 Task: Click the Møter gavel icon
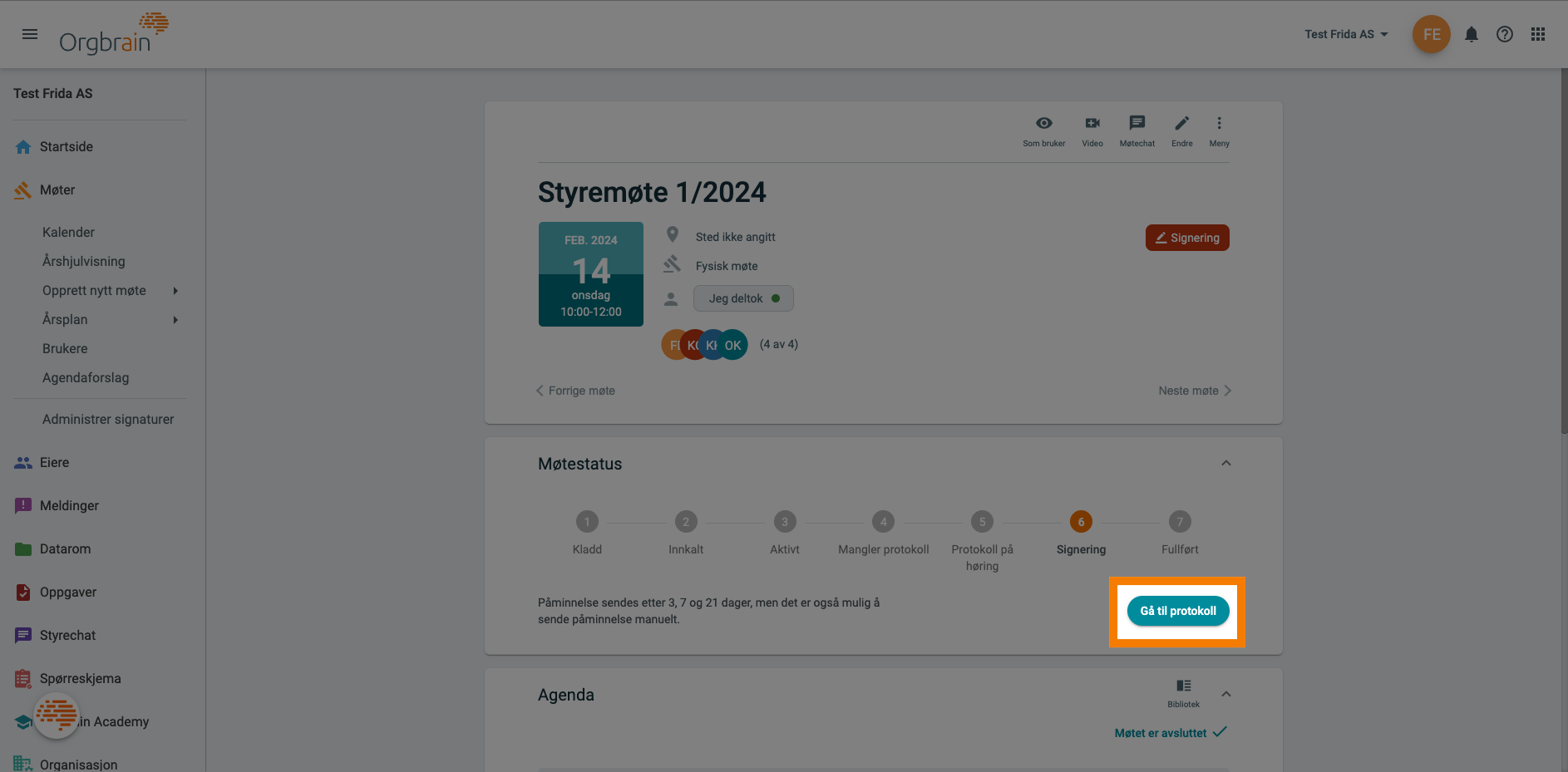click(x=23, y=190)
